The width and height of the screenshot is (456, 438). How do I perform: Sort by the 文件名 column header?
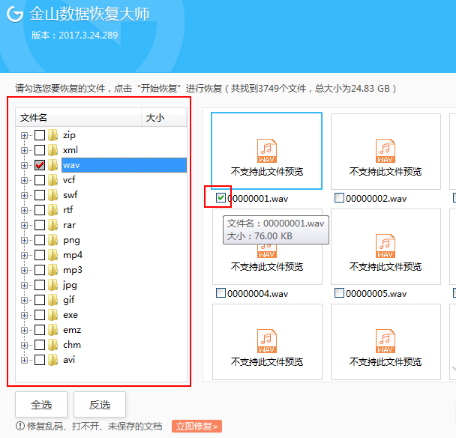[79, 118]
